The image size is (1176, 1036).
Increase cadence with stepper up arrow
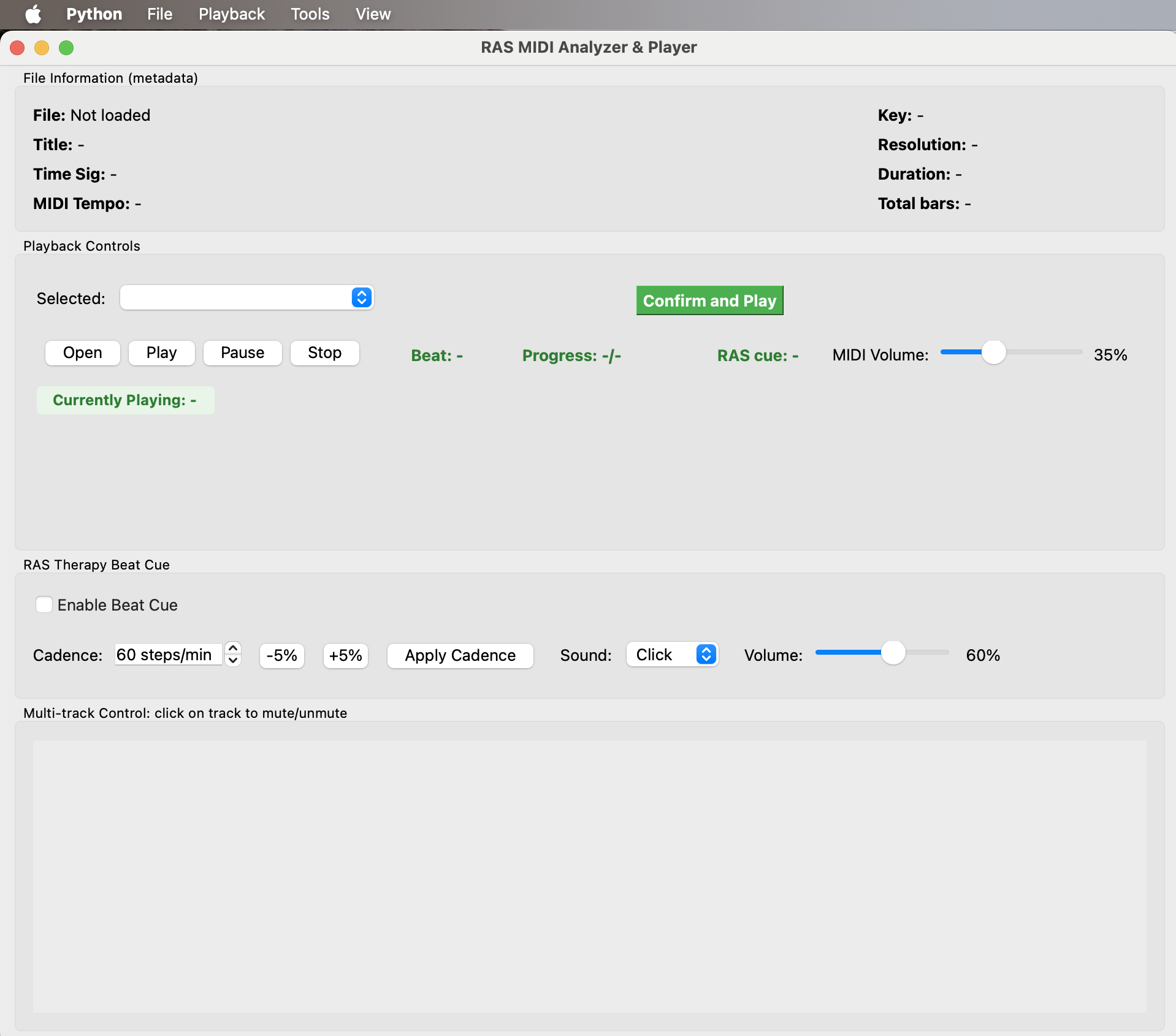[233, 649]
